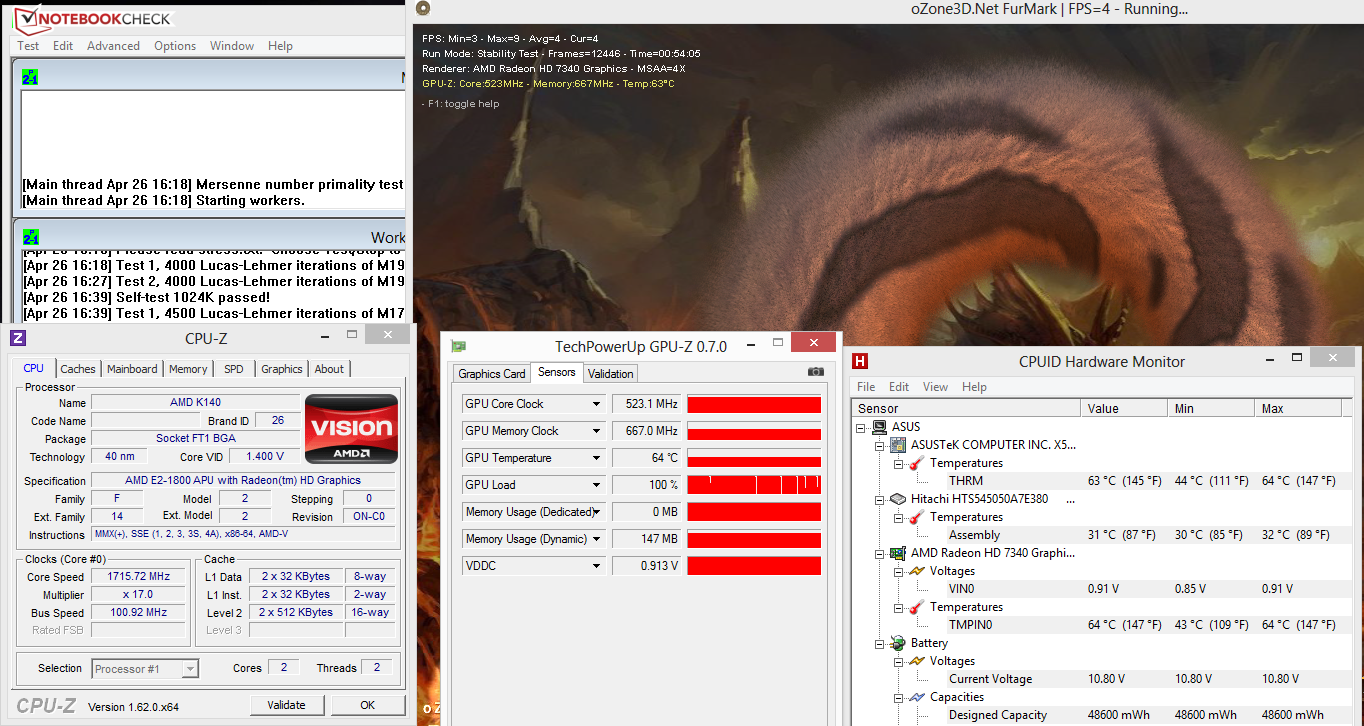Open the View menu in HWMonitor
The image size is (1364, 726).
click(935, 387)
